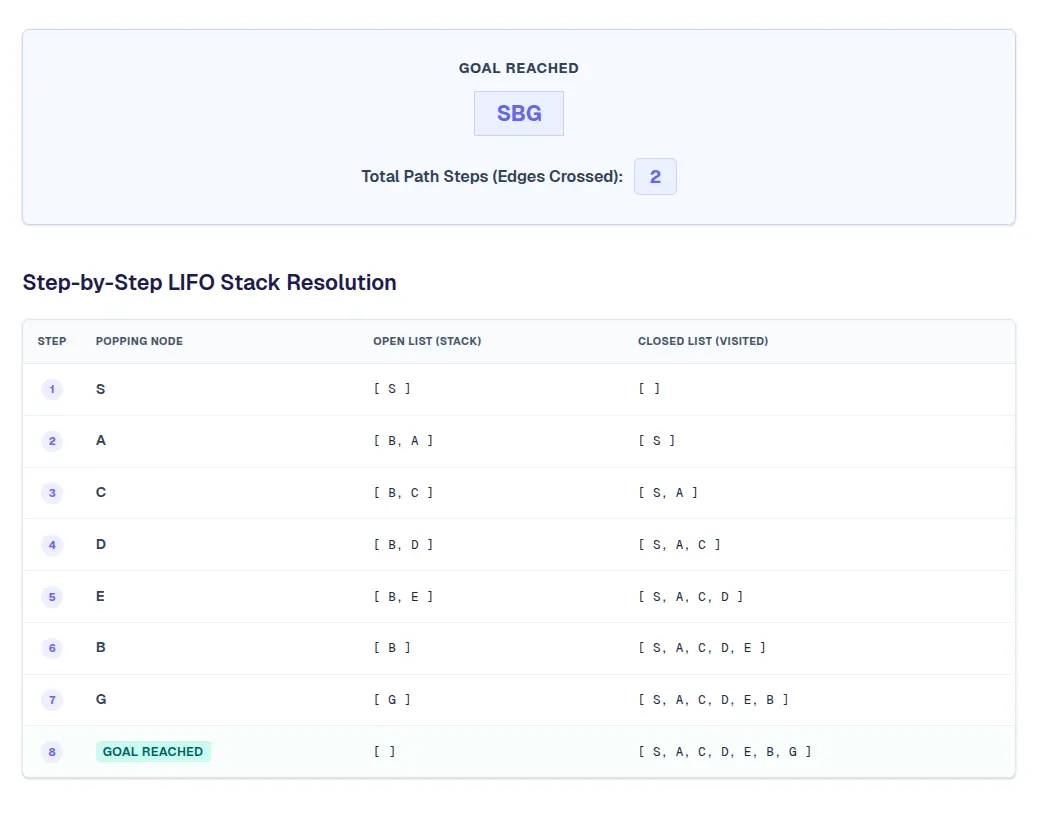The height and width of the screenshot is (818, 1059).
Task: Click the empty closed list in step 1
Action: (x=649, y=389)
